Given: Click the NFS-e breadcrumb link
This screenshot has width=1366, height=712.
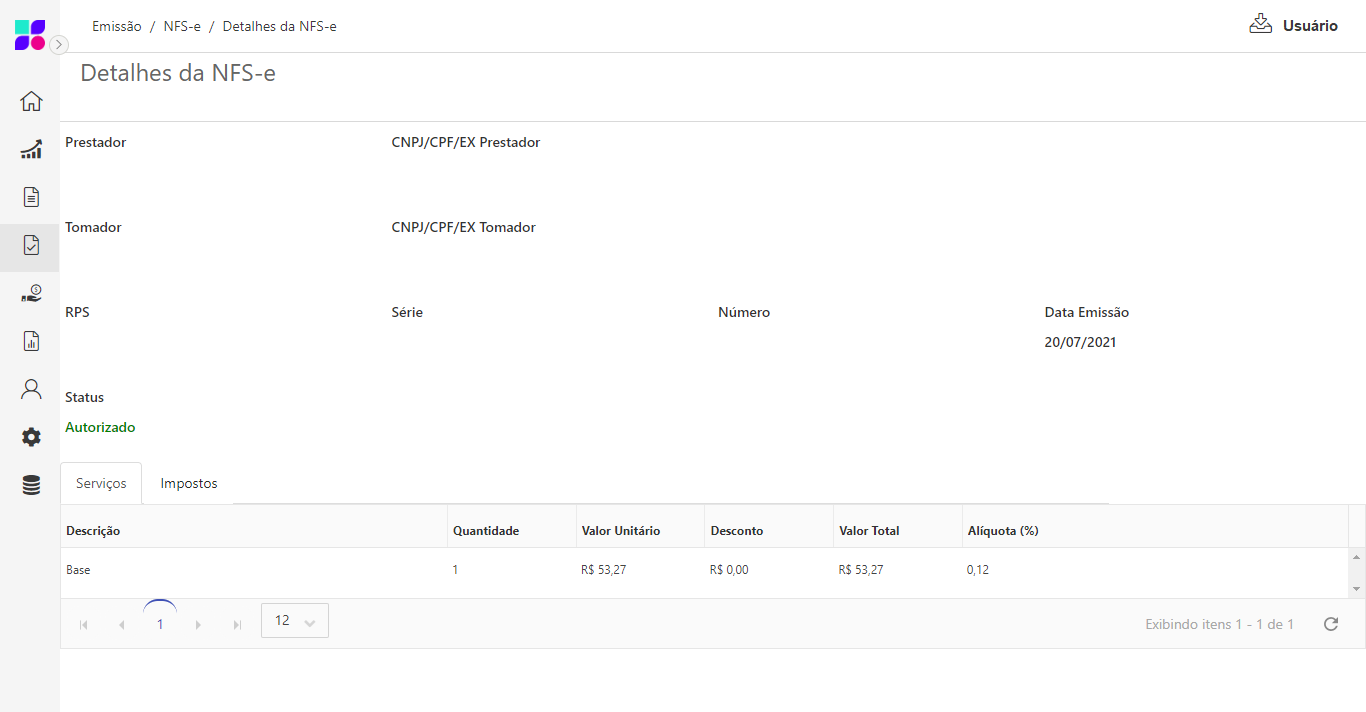Looking at the screenshot, I should [x=183, y=26].
